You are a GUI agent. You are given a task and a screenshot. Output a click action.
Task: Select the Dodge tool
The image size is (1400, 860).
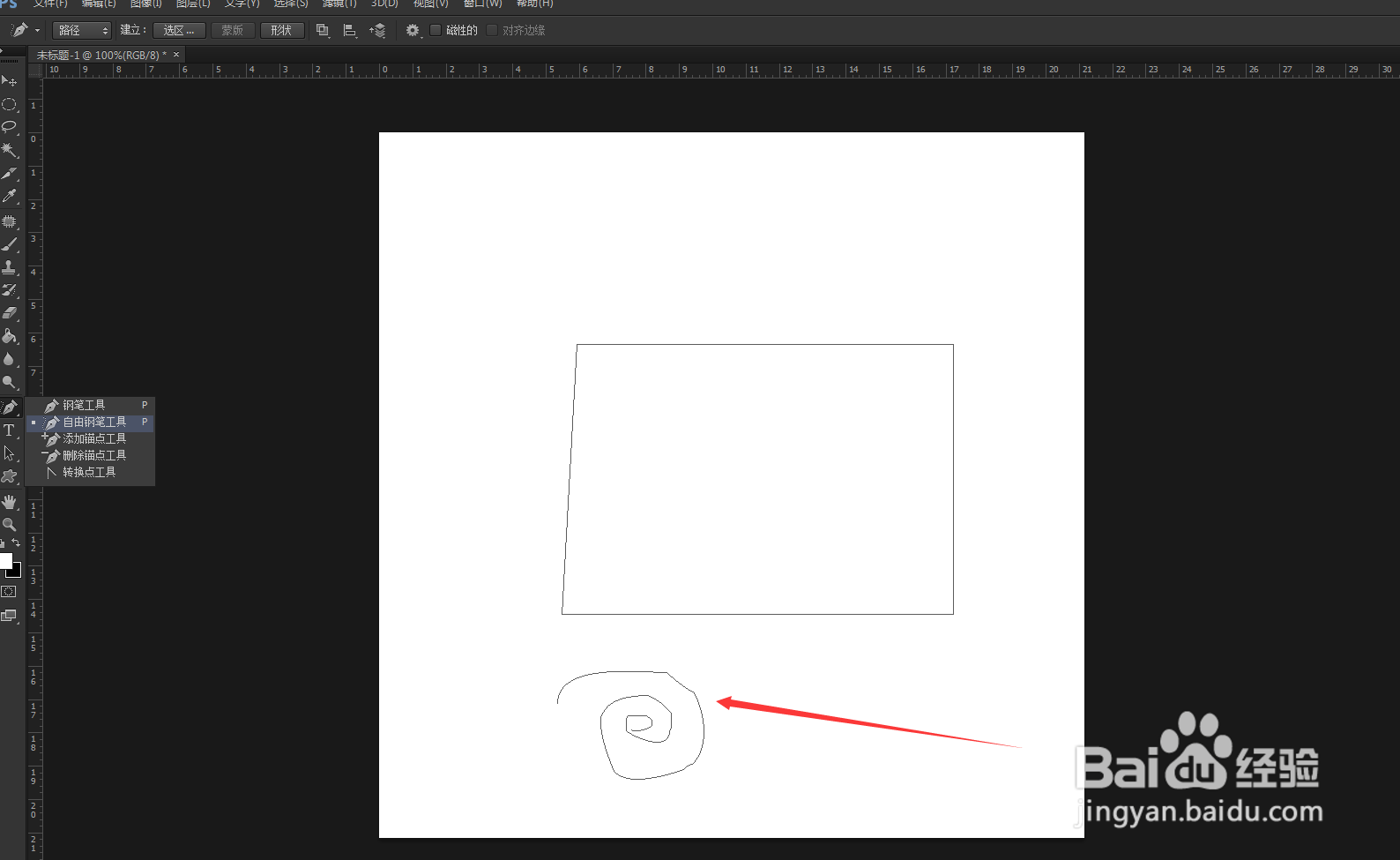[9, 383]
